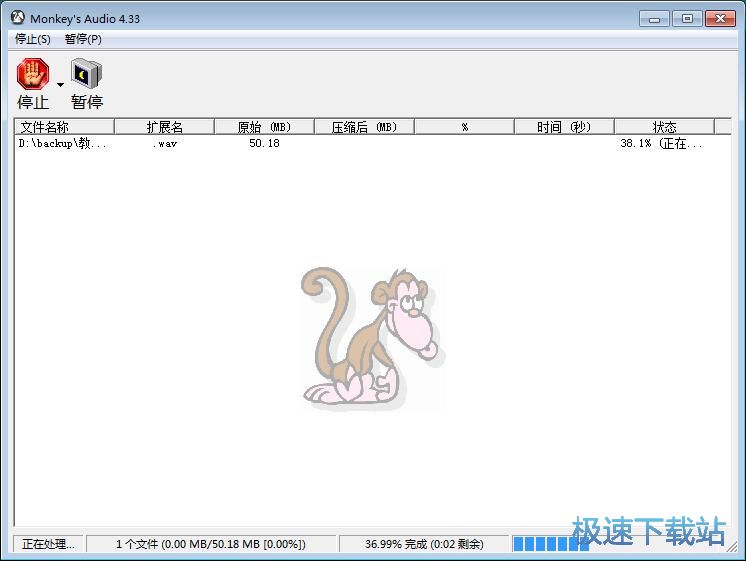Select the D:\backup file row
Viewport: 746px width, 561px height.
point(373,143)
